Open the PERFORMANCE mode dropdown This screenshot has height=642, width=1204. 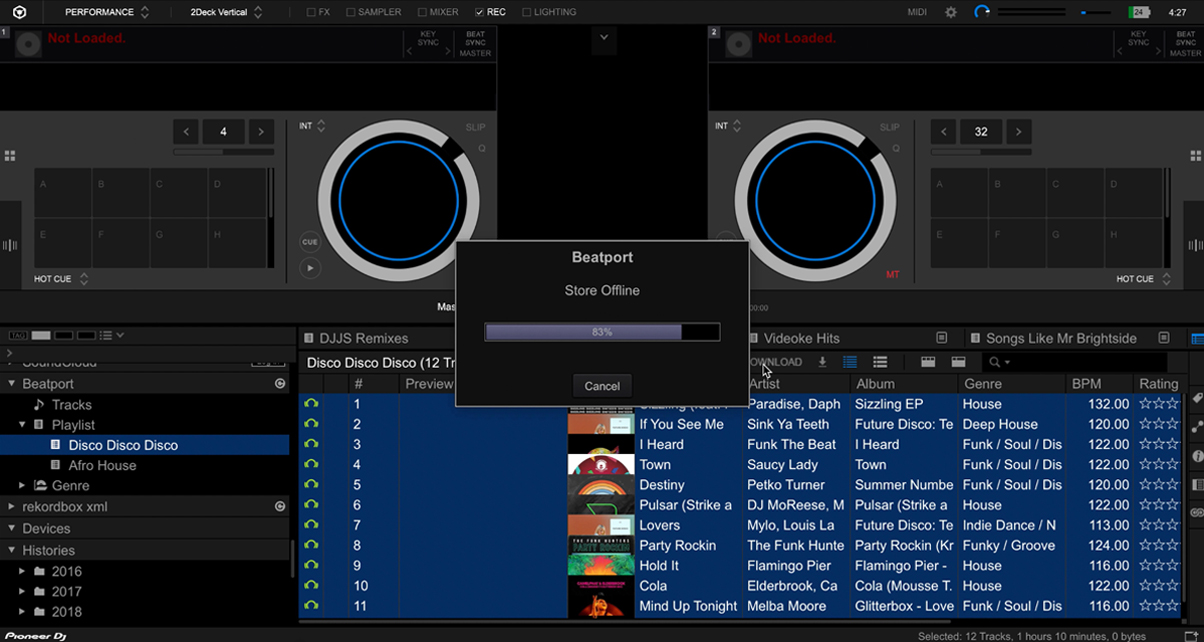click(107, 12)
